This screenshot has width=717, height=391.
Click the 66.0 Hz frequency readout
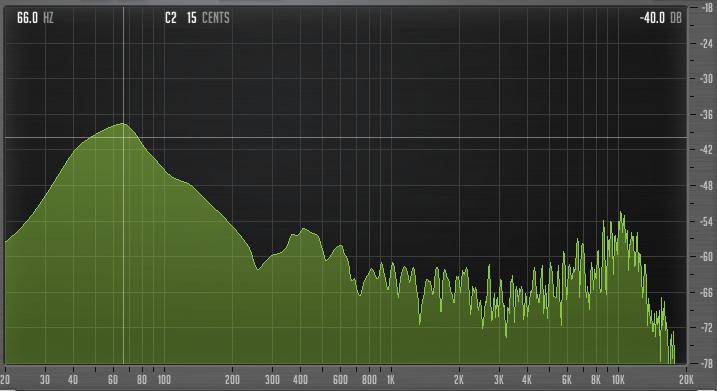pyautogui.click(x=35, y=18)
